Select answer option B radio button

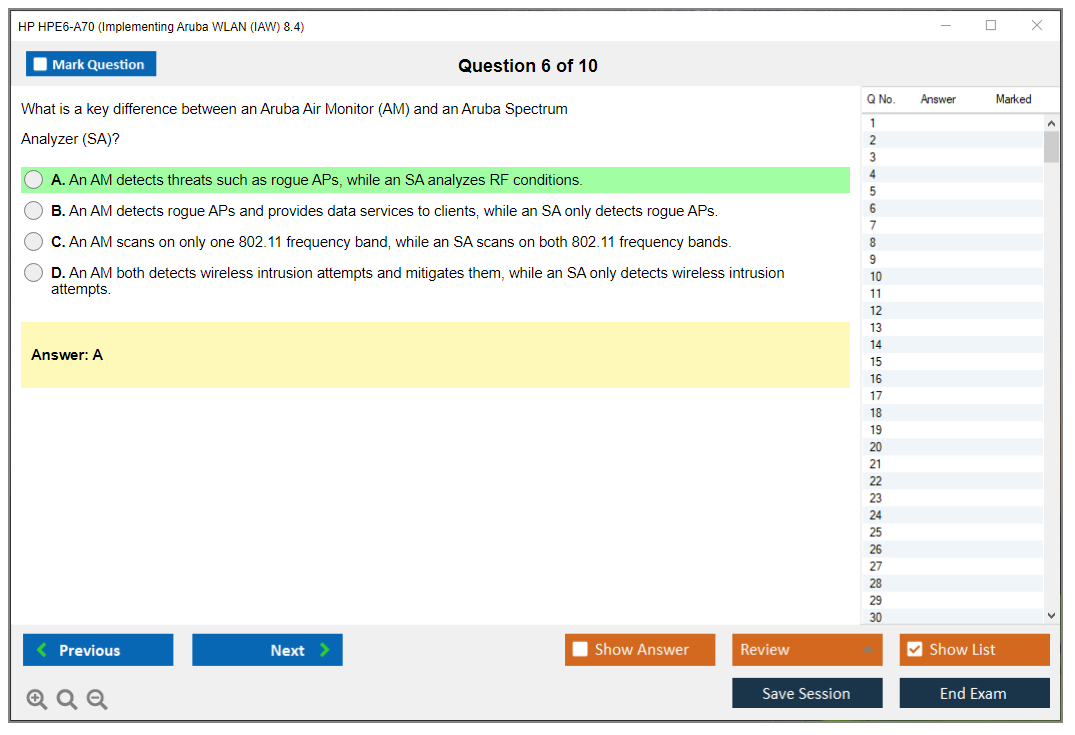(34, 211)
